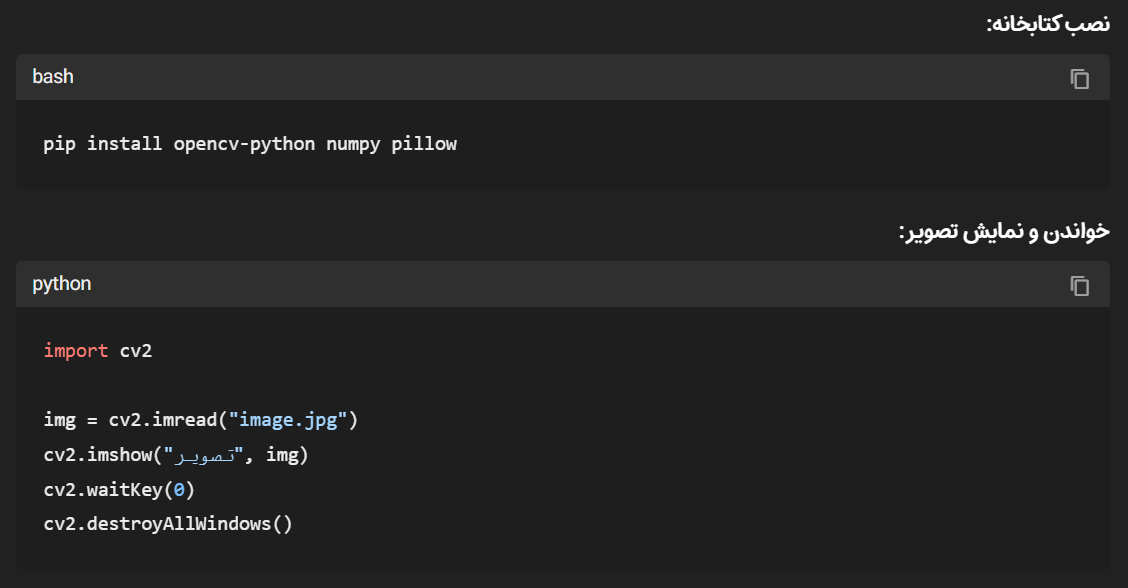Click the red 'import' keyword
This screenshot has width=1128, height=588.
[x=76, y=350]
